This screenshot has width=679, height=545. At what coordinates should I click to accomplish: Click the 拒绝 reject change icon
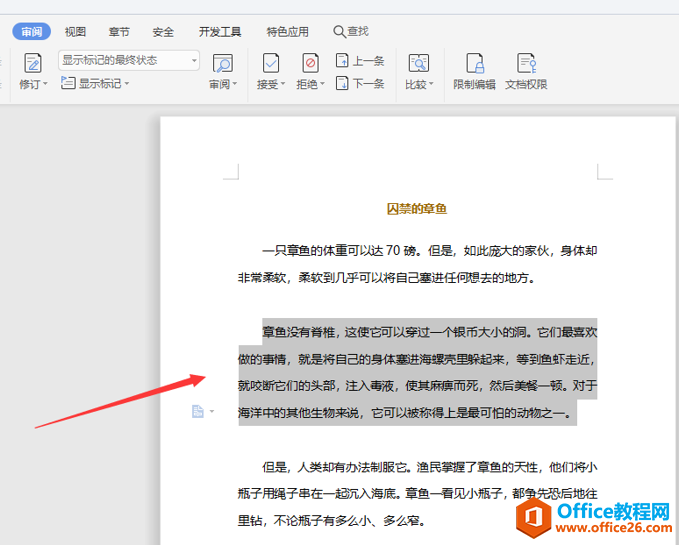click(310, 64)
